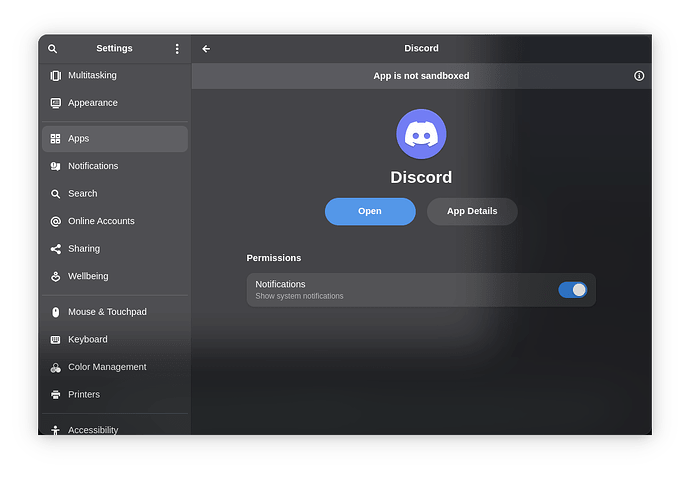690x477 pixels.
Task: Click the info icon on sandbox banner
Action: (639, 76)
